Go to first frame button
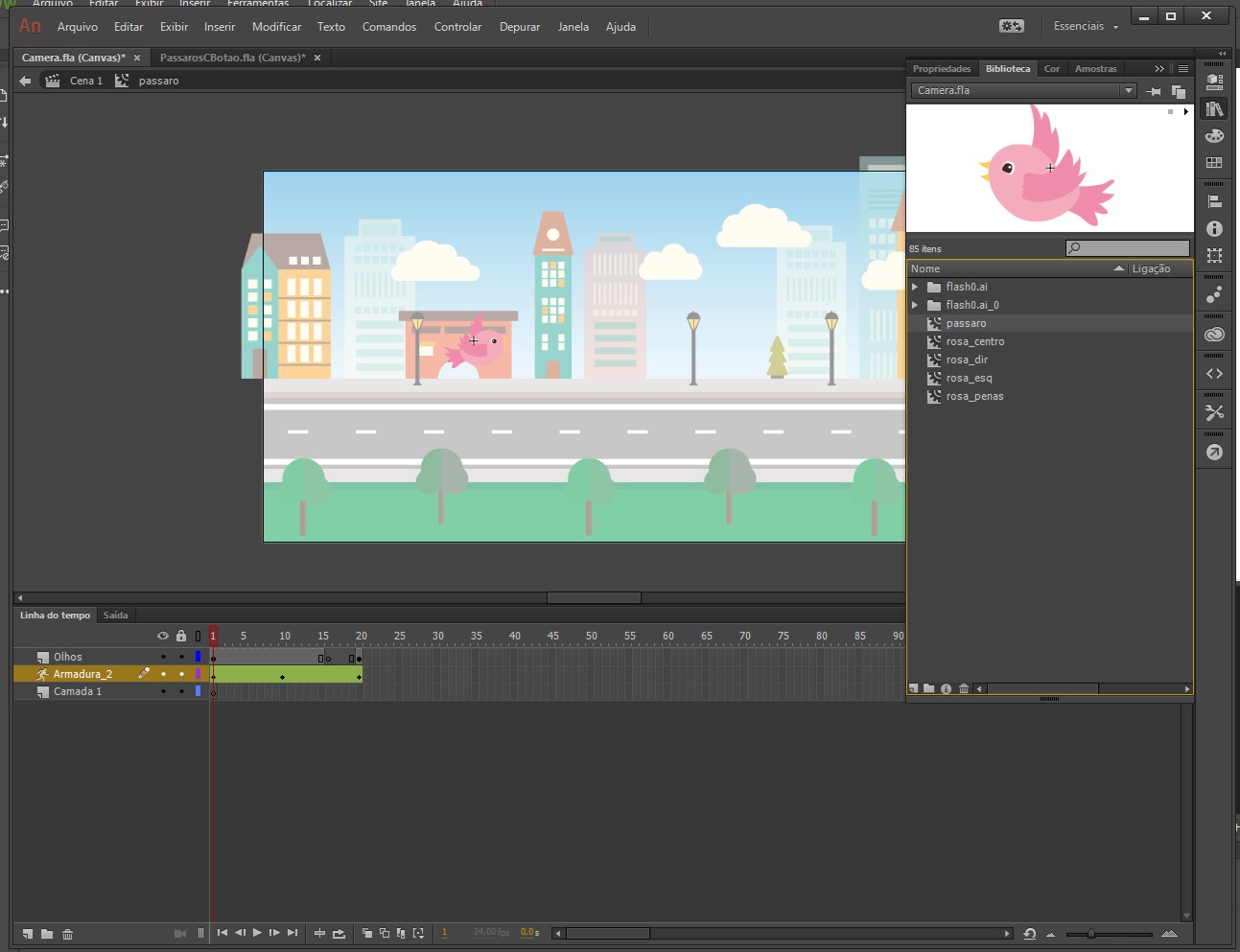 click(x=222, y=933)
